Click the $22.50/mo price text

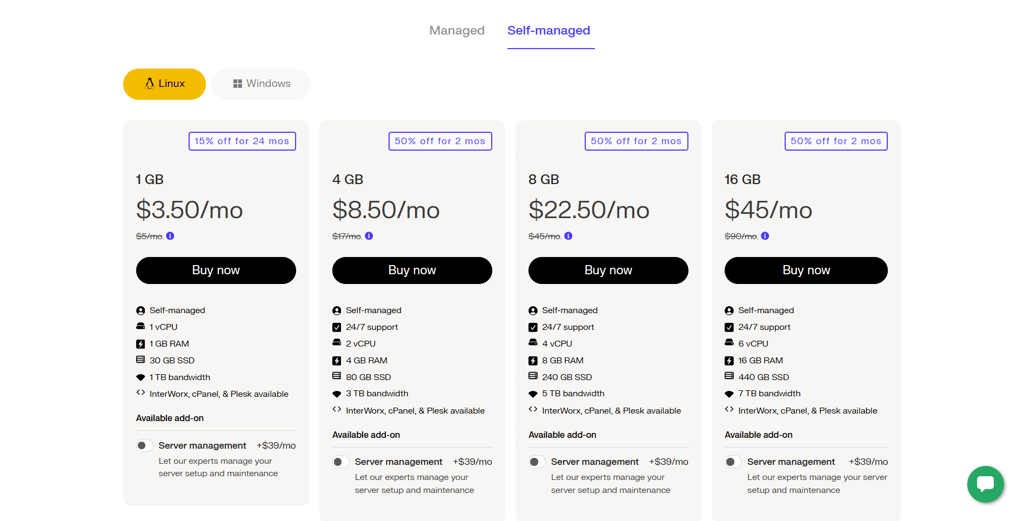[589, 210]
